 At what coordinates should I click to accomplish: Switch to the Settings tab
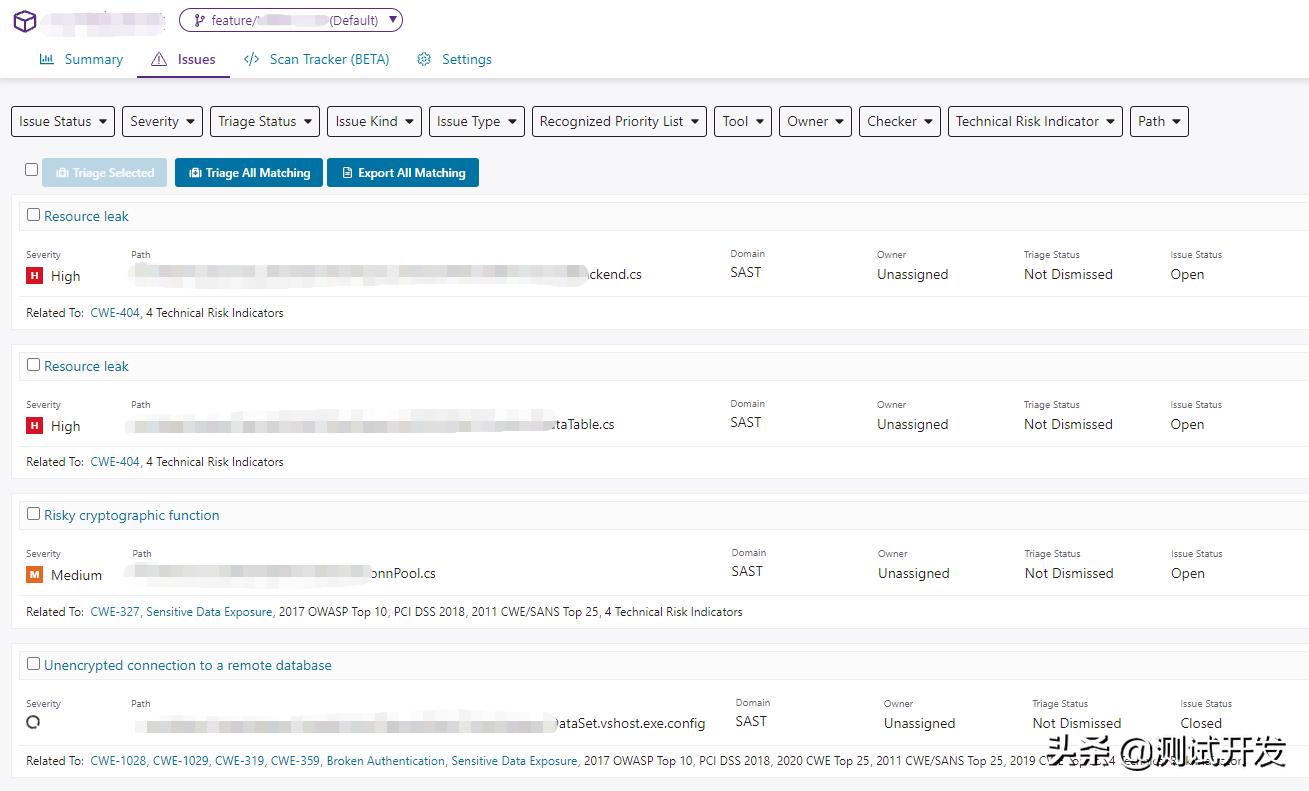[x=454, y=59]
